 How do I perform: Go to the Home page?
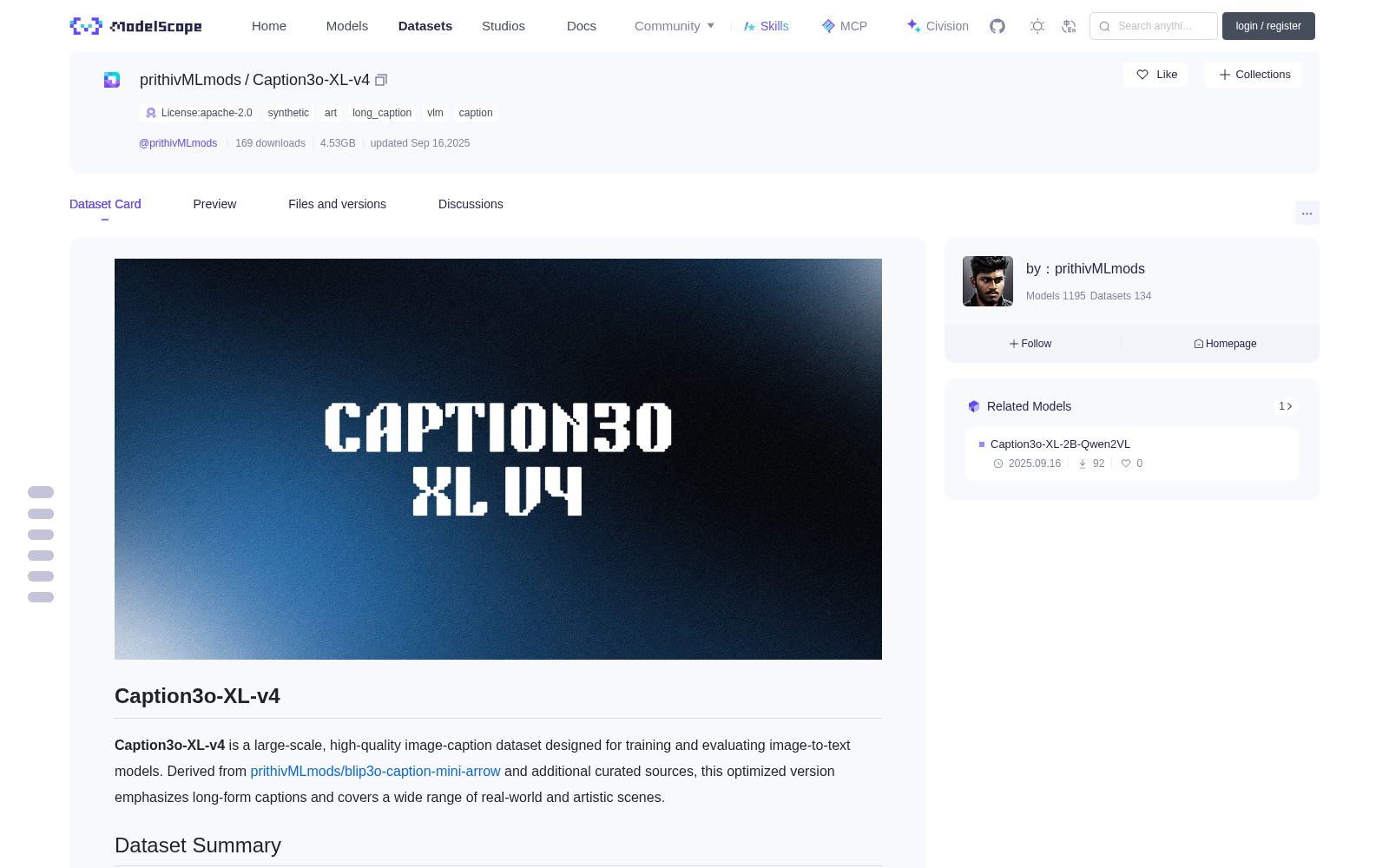[269, 26]
